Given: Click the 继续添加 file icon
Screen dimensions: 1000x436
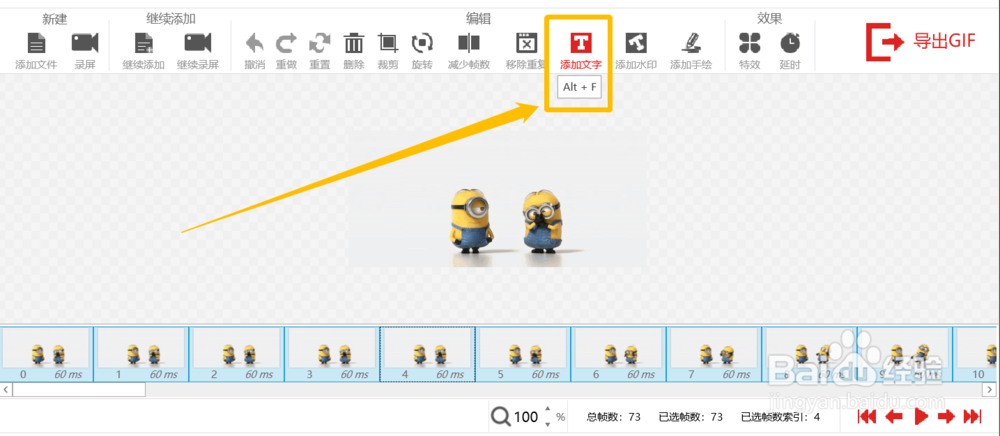Looking at the screenshot, I should pos(143,44).
